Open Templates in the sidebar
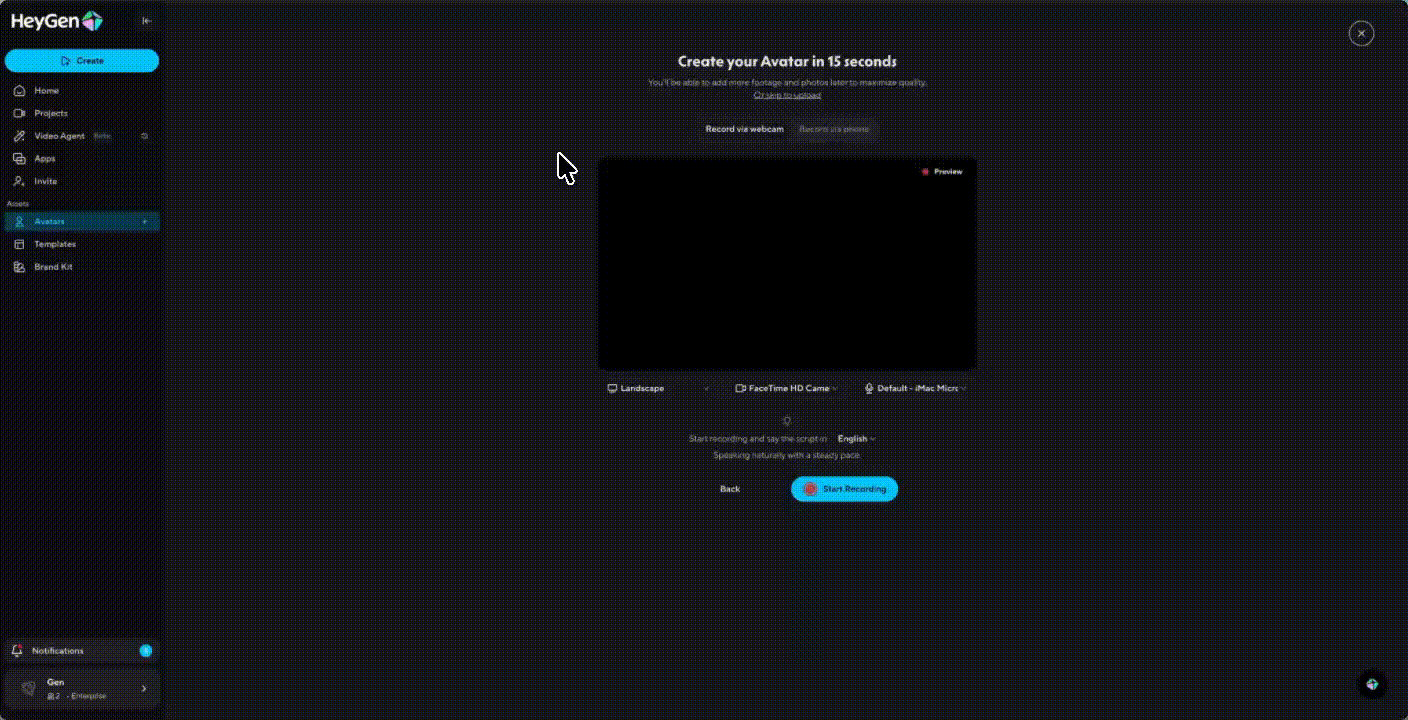This screenshot has width=1408, height=720. point(55,244)
